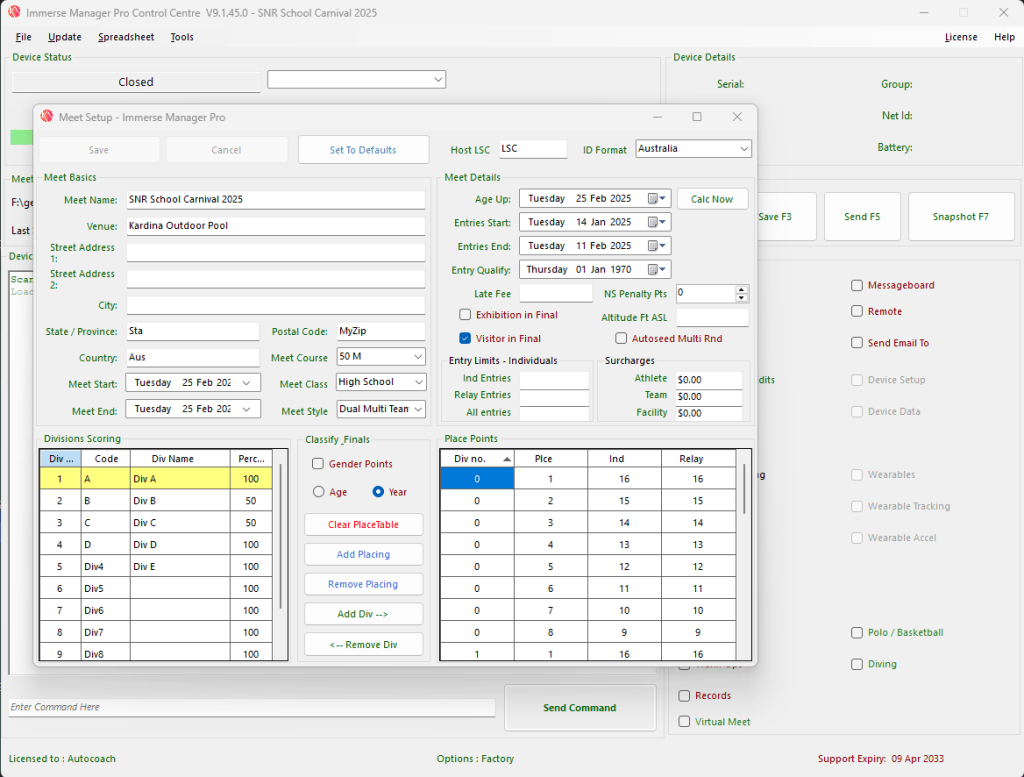Click the Add Placing button

click(x=363, y=554)
